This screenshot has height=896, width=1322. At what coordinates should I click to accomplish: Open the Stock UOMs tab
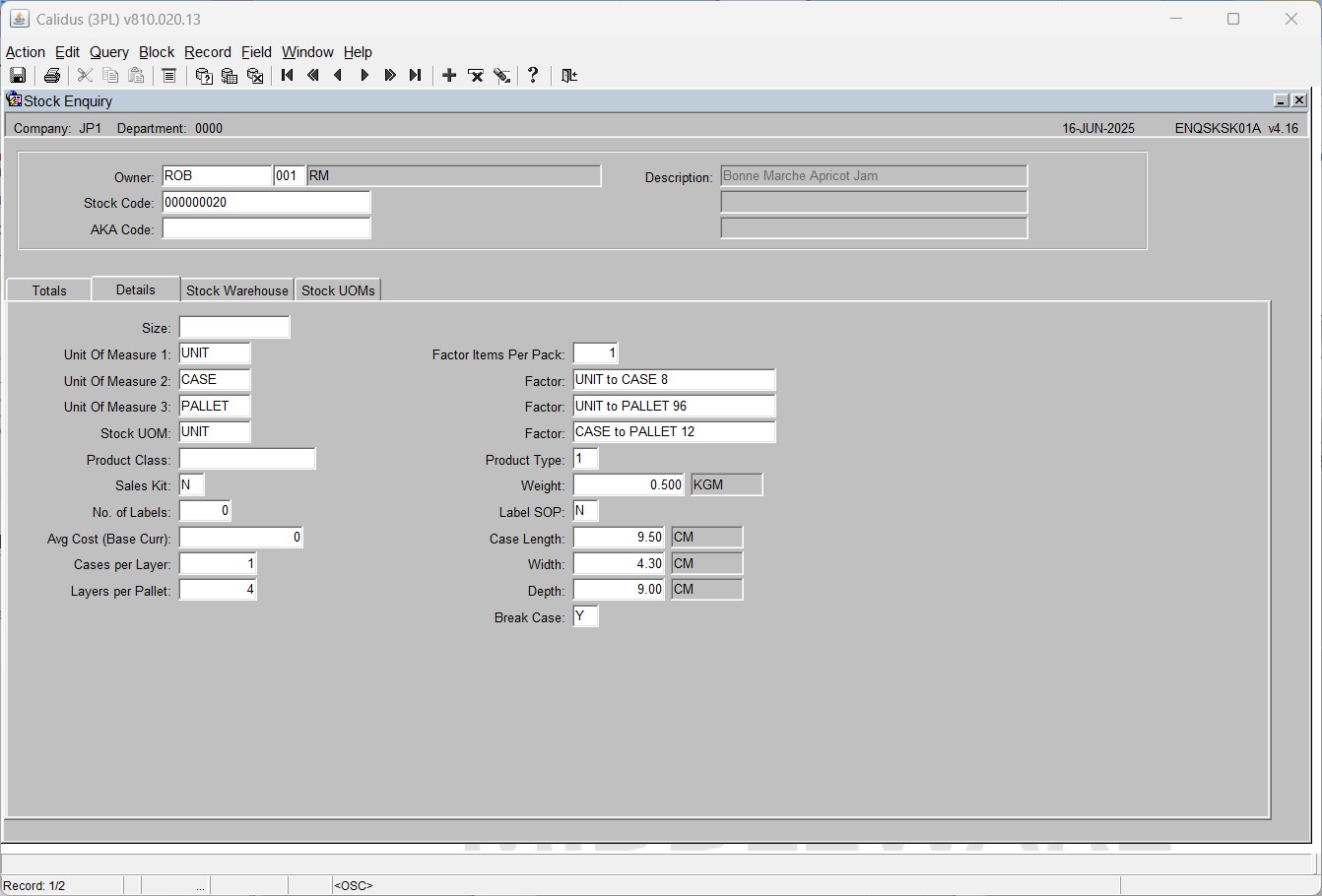click(338, 290)
